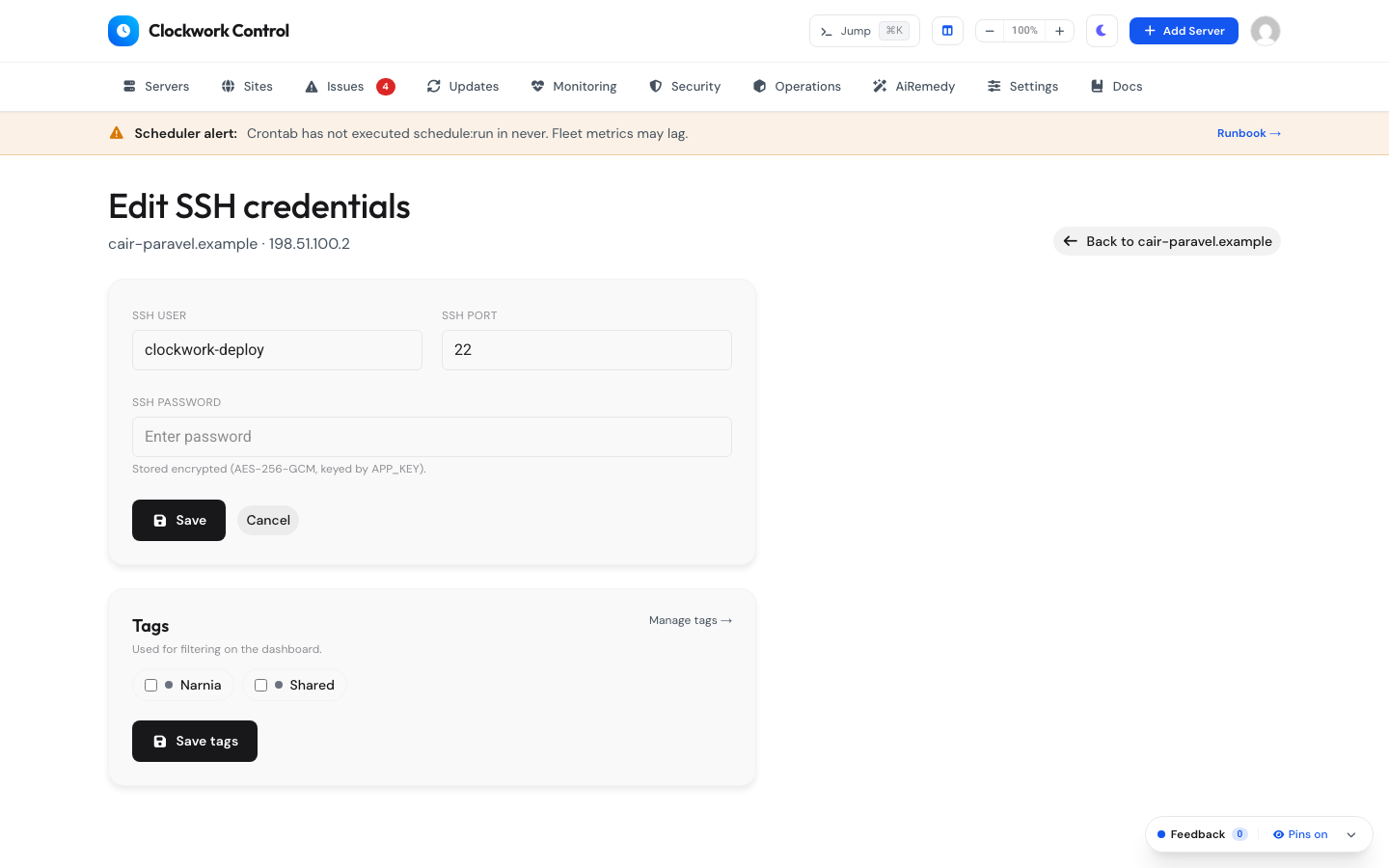This screenshot has height=868, width=1389.
Task: Click the Feedback count badge showing 0
Action: coord(1239,834)
